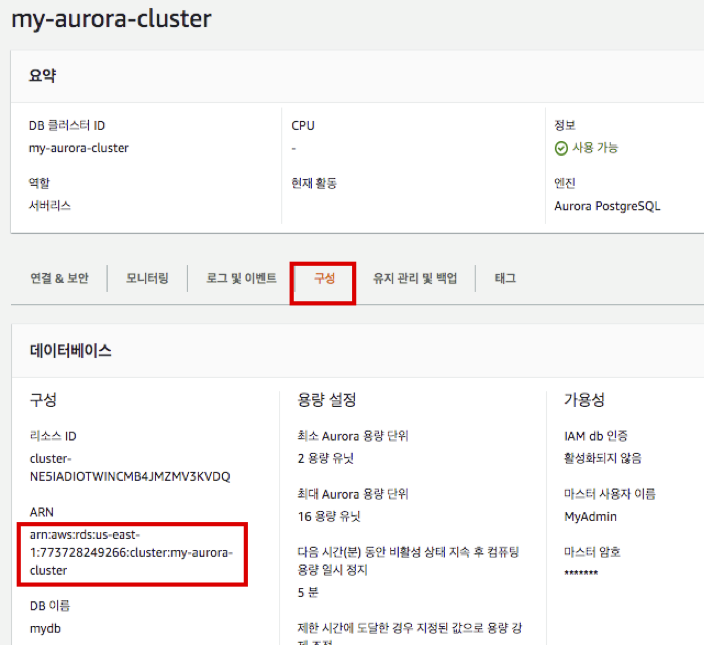Switch to the 모니터링 tab
Image resolution: width=704 pixels, height=645 pixels.
pos(147,278)
